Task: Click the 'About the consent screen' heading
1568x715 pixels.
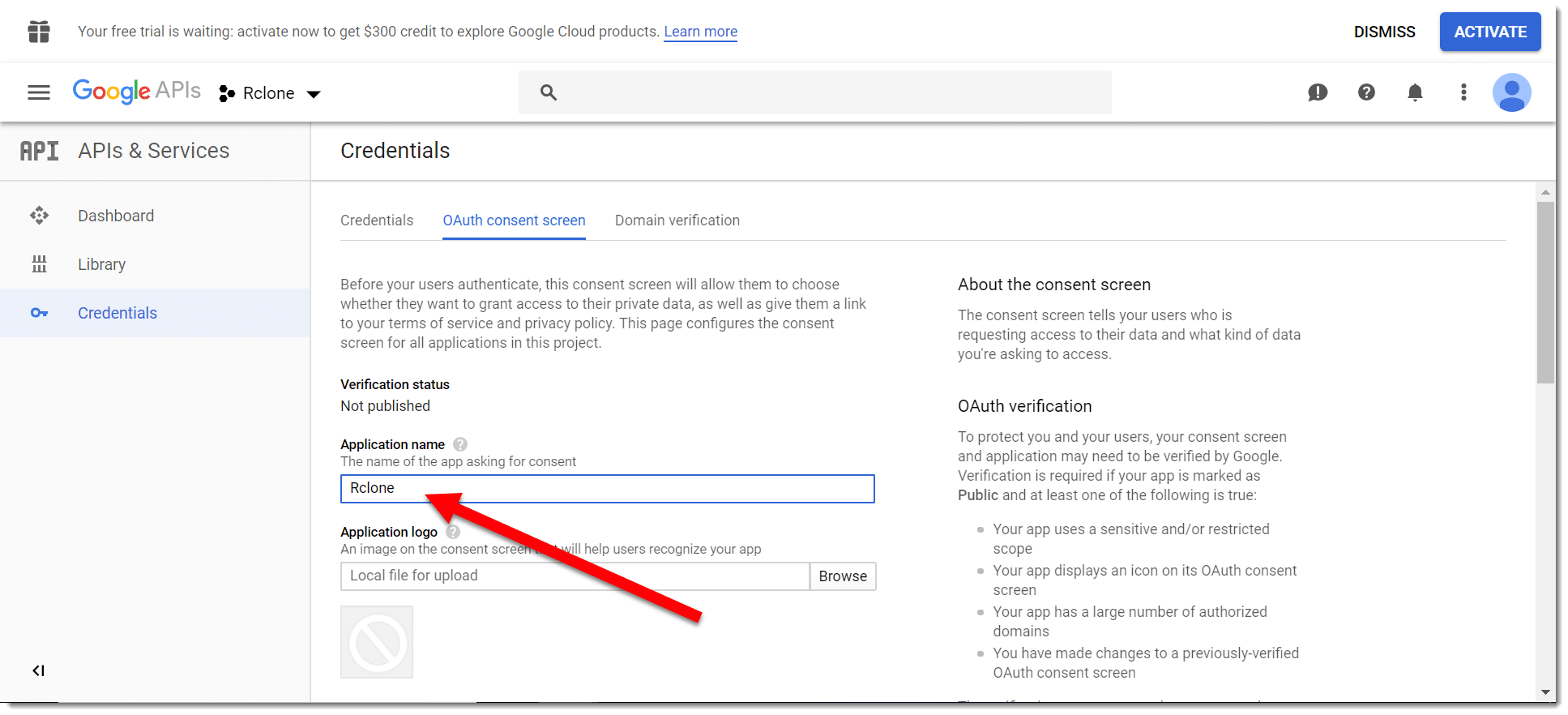Action: click(1054, 285)
